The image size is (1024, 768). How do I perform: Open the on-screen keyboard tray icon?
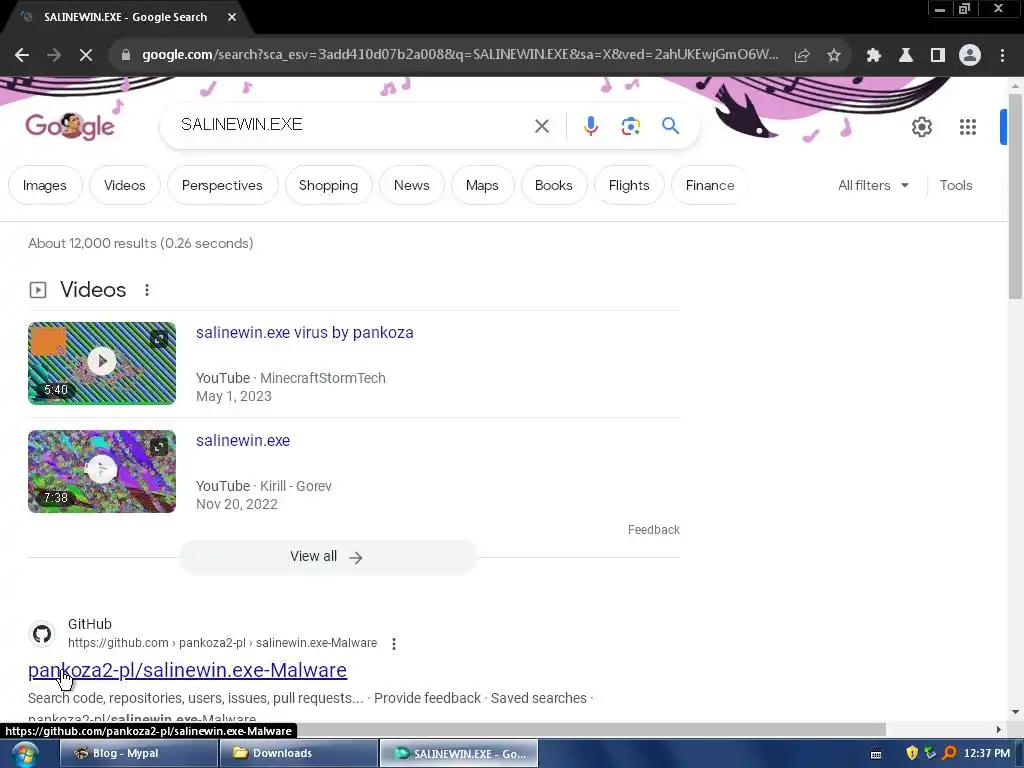(876, 754)
